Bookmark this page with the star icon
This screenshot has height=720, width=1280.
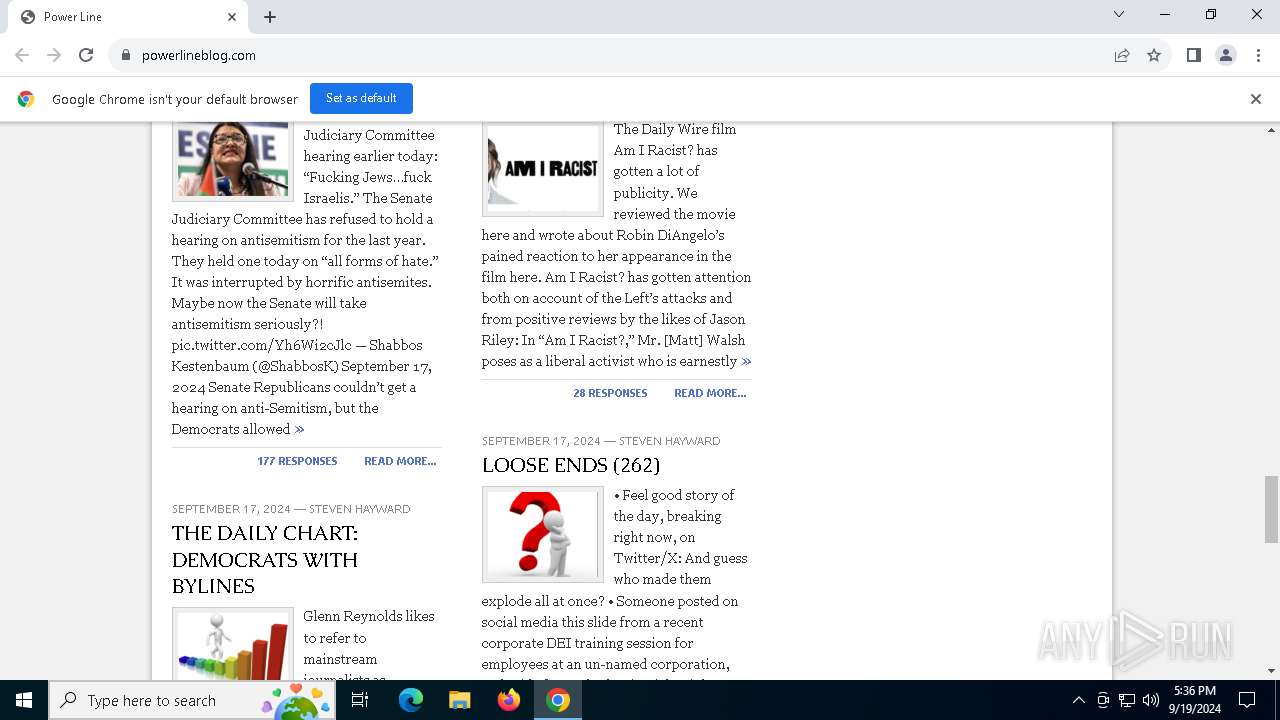1154,55
